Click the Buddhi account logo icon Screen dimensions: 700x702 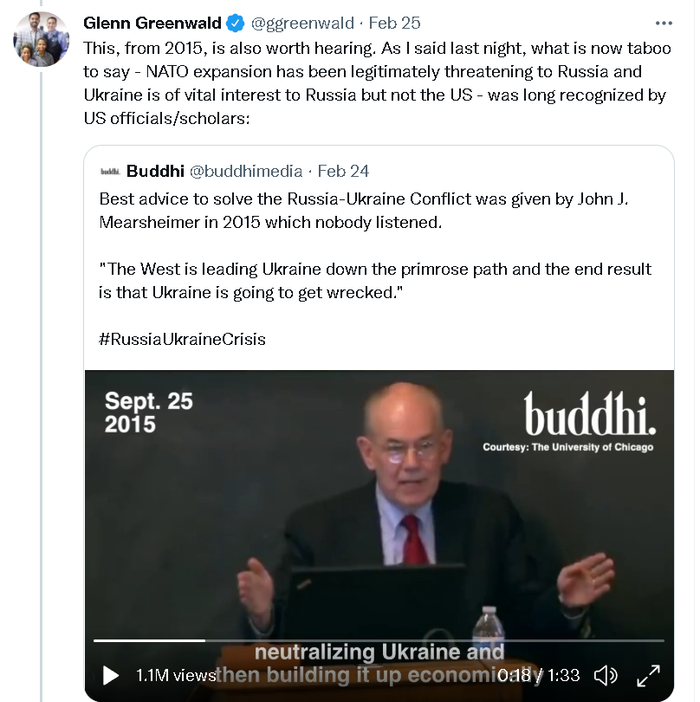110,172
